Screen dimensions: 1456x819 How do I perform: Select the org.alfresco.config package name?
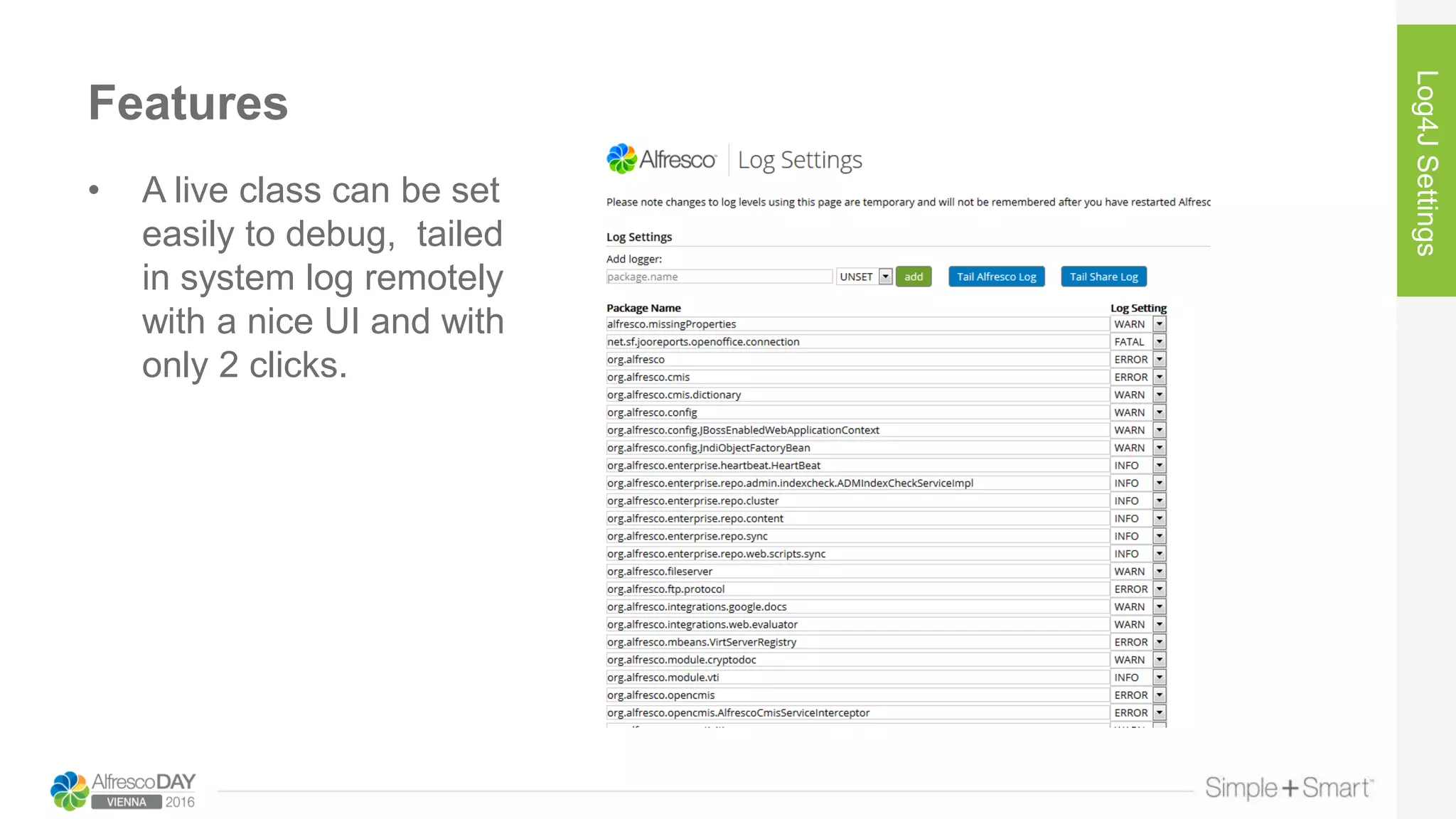click(x=857, y=412)
